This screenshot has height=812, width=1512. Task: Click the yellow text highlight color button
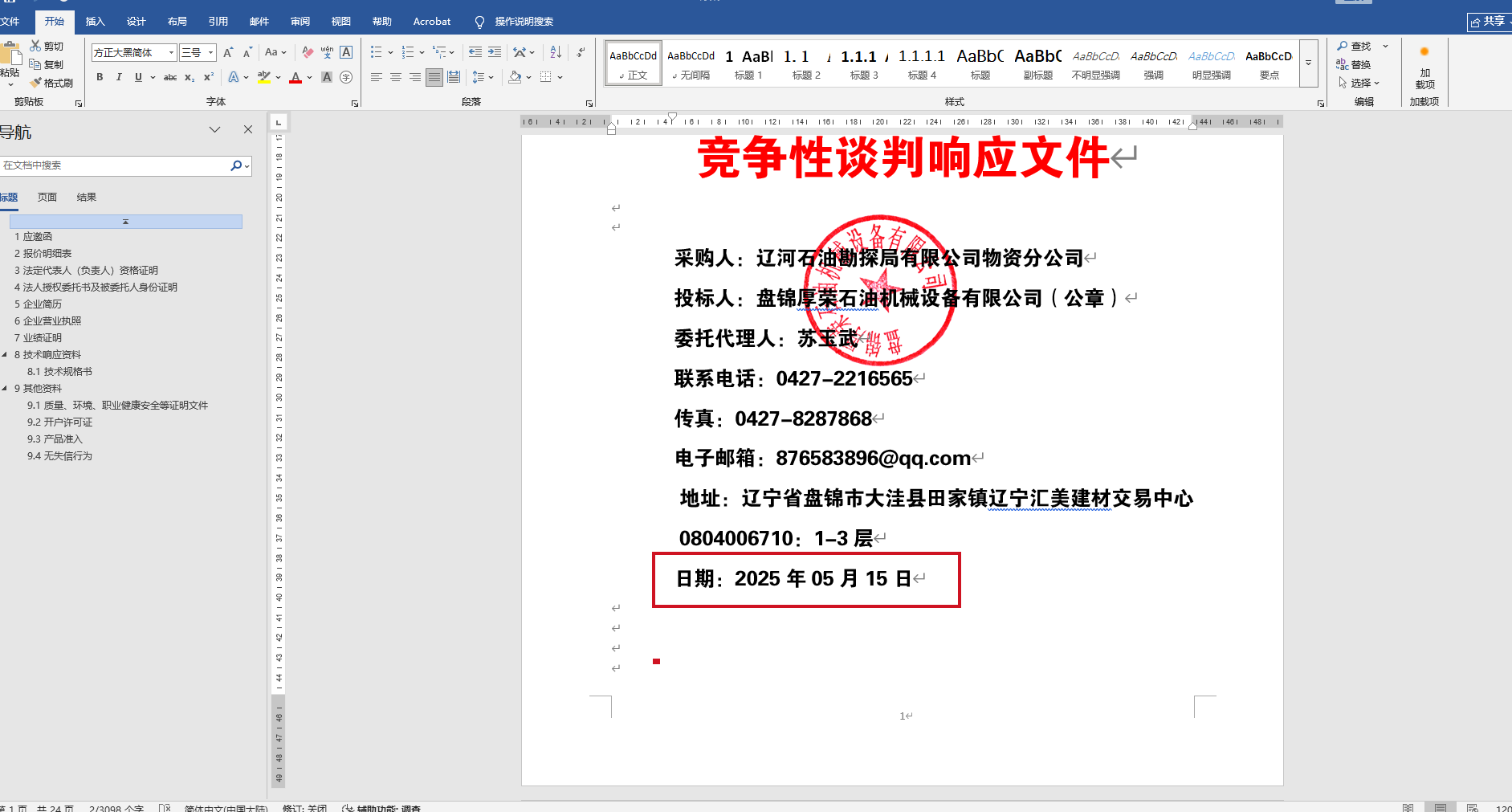(x=263, y=77)
